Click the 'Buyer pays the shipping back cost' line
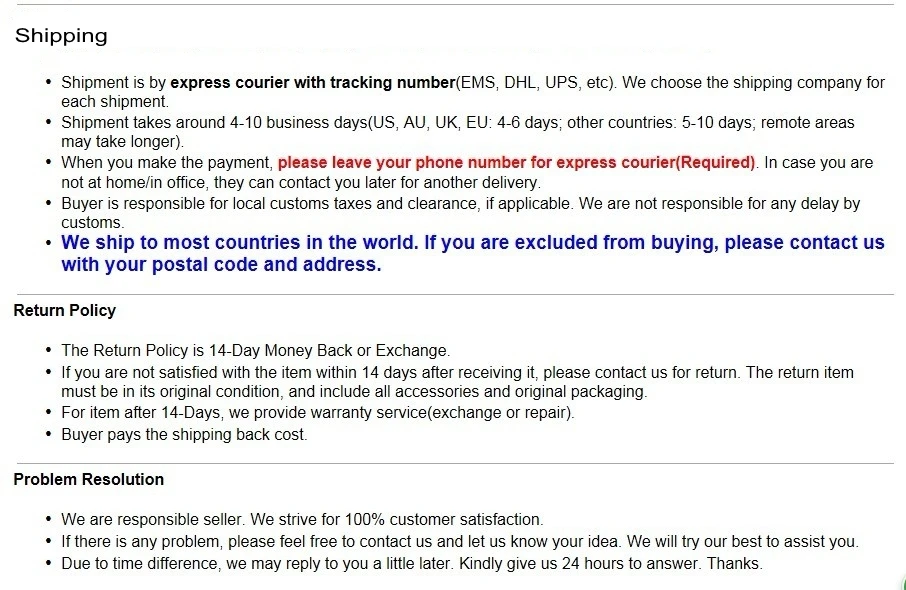Screen dimensions: 906x590 [x=184, y=435]
